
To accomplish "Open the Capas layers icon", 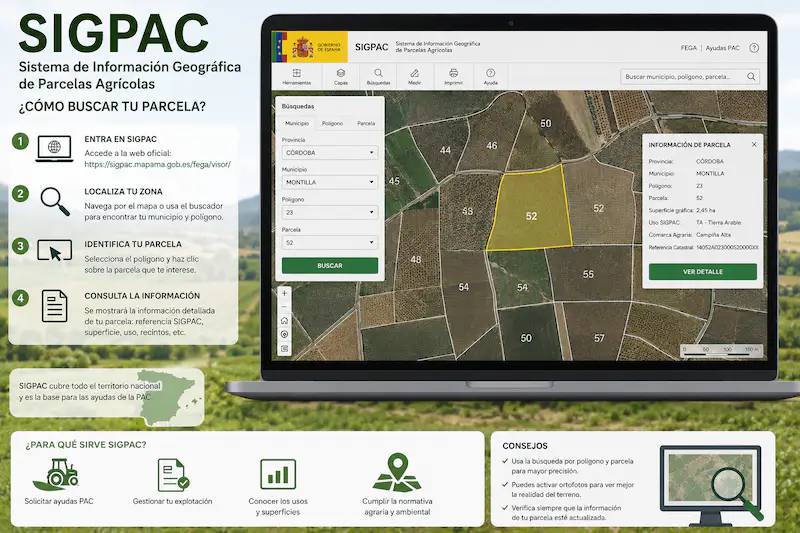I will click(341, 77).
